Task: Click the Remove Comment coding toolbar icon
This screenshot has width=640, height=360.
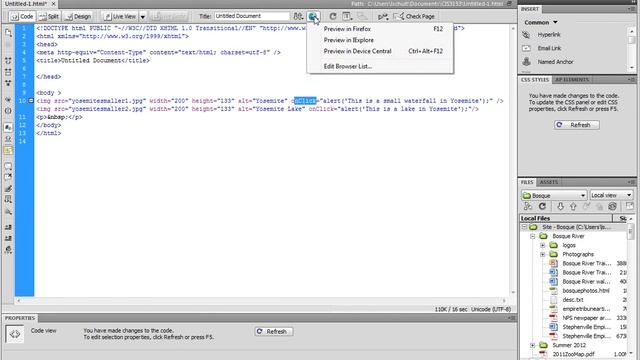Action: (x=8, y=177)
